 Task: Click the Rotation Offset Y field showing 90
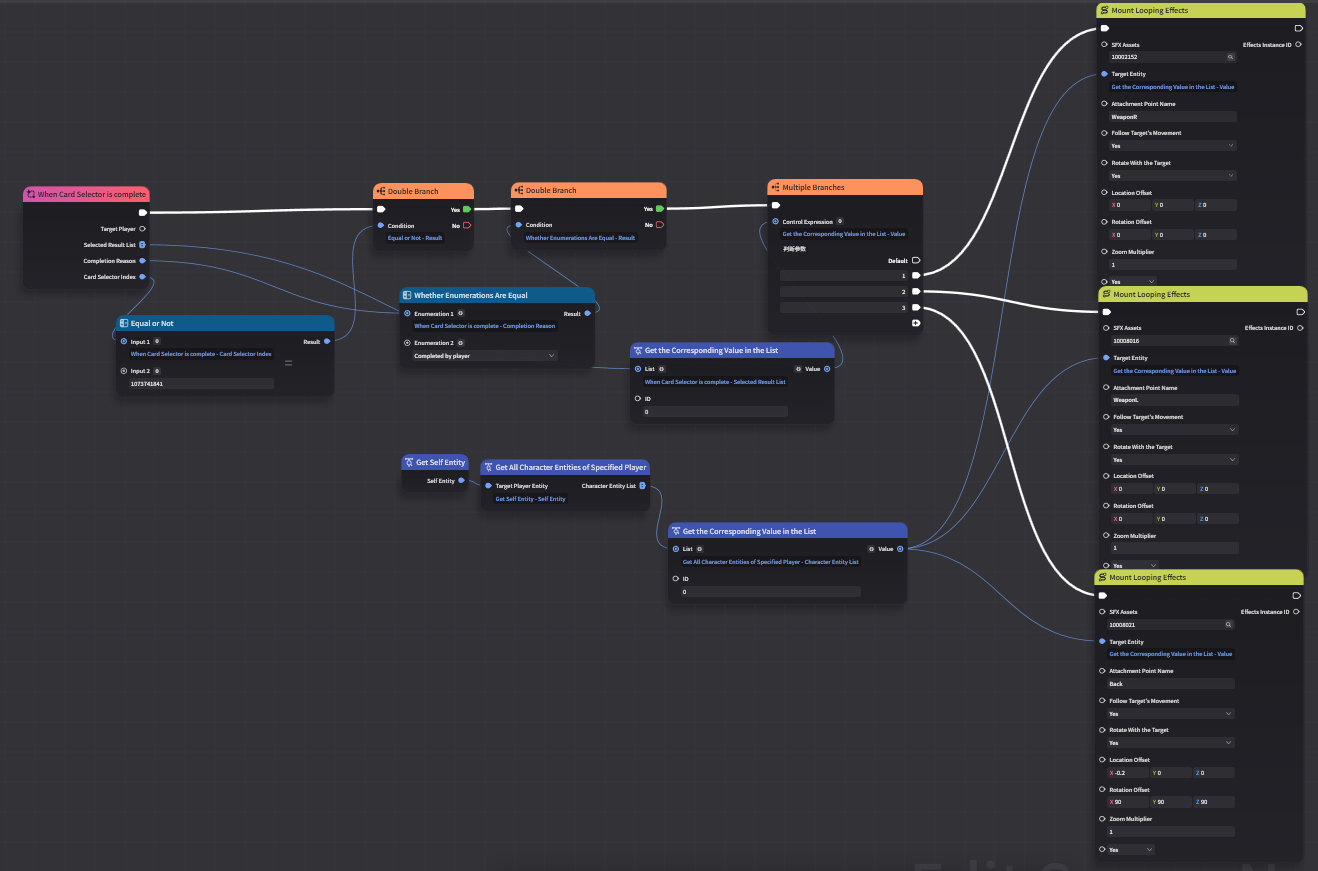1171,802
